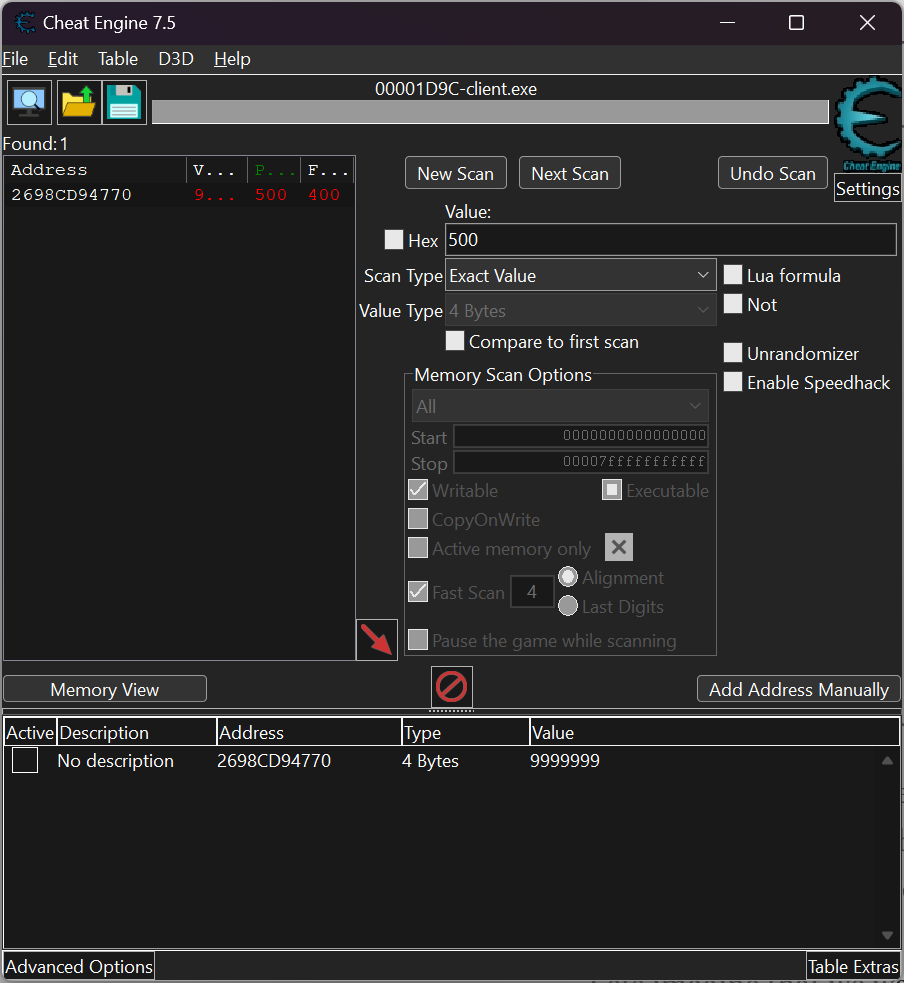This screenshot has width=904, height=983.
Task: Open the D3D menu
Action: (176, 59)
